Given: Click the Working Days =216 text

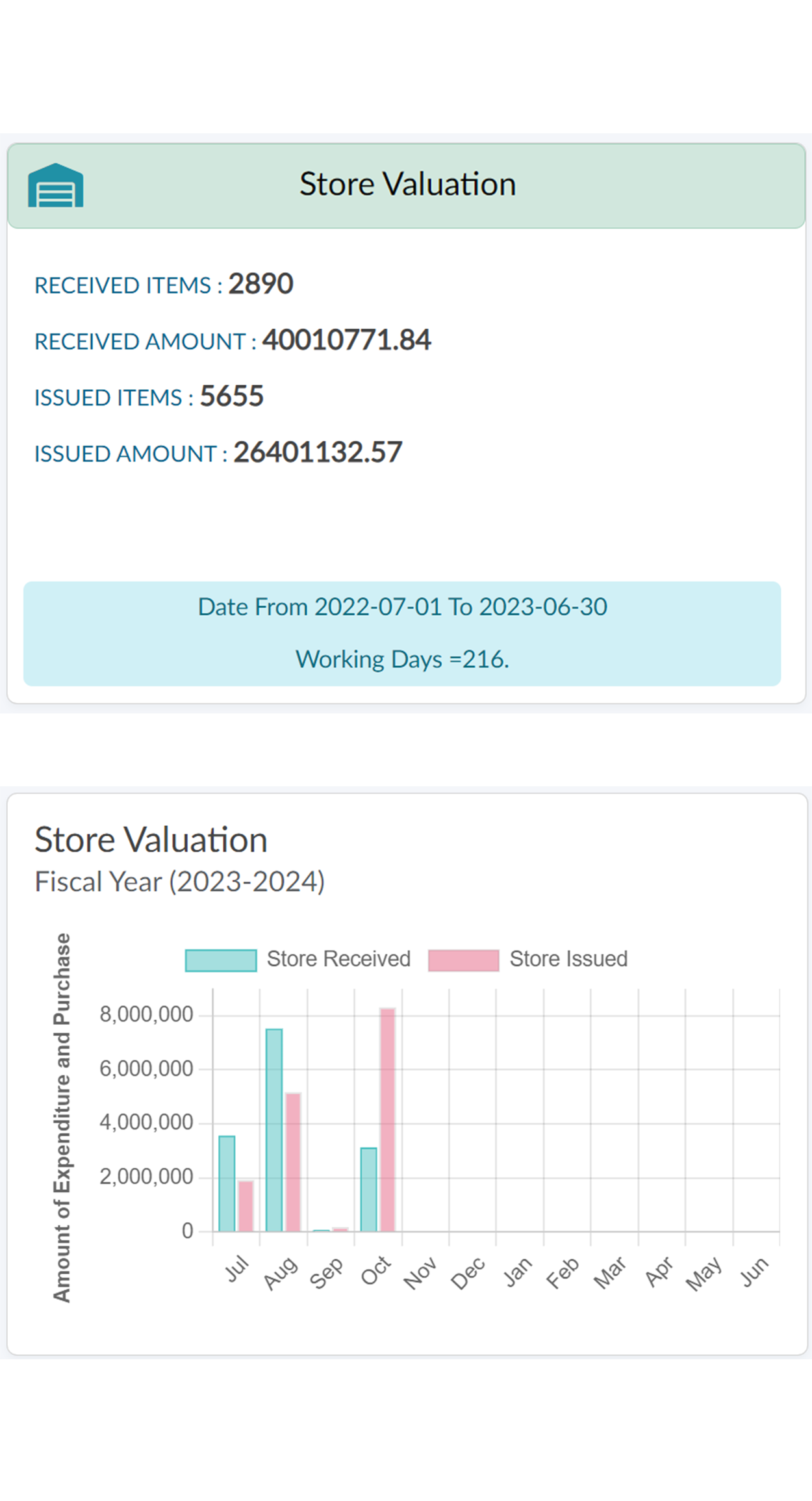Looking at the screenshot, I should click(x=402, y=660).
